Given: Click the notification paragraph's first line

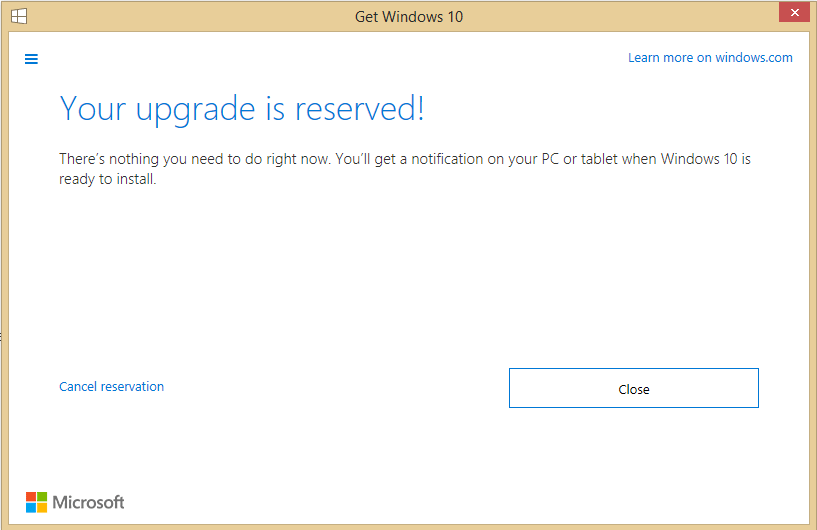Looking at the screenshot, I should [405, 159].
